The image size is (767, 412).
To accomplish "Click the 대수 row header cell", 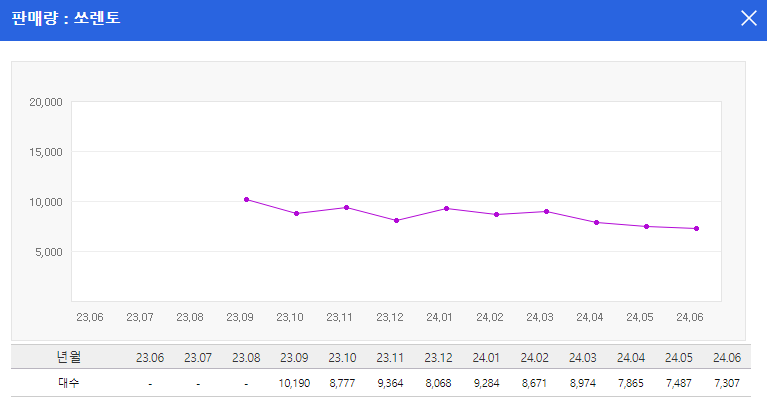I will (x=68, y=383).
